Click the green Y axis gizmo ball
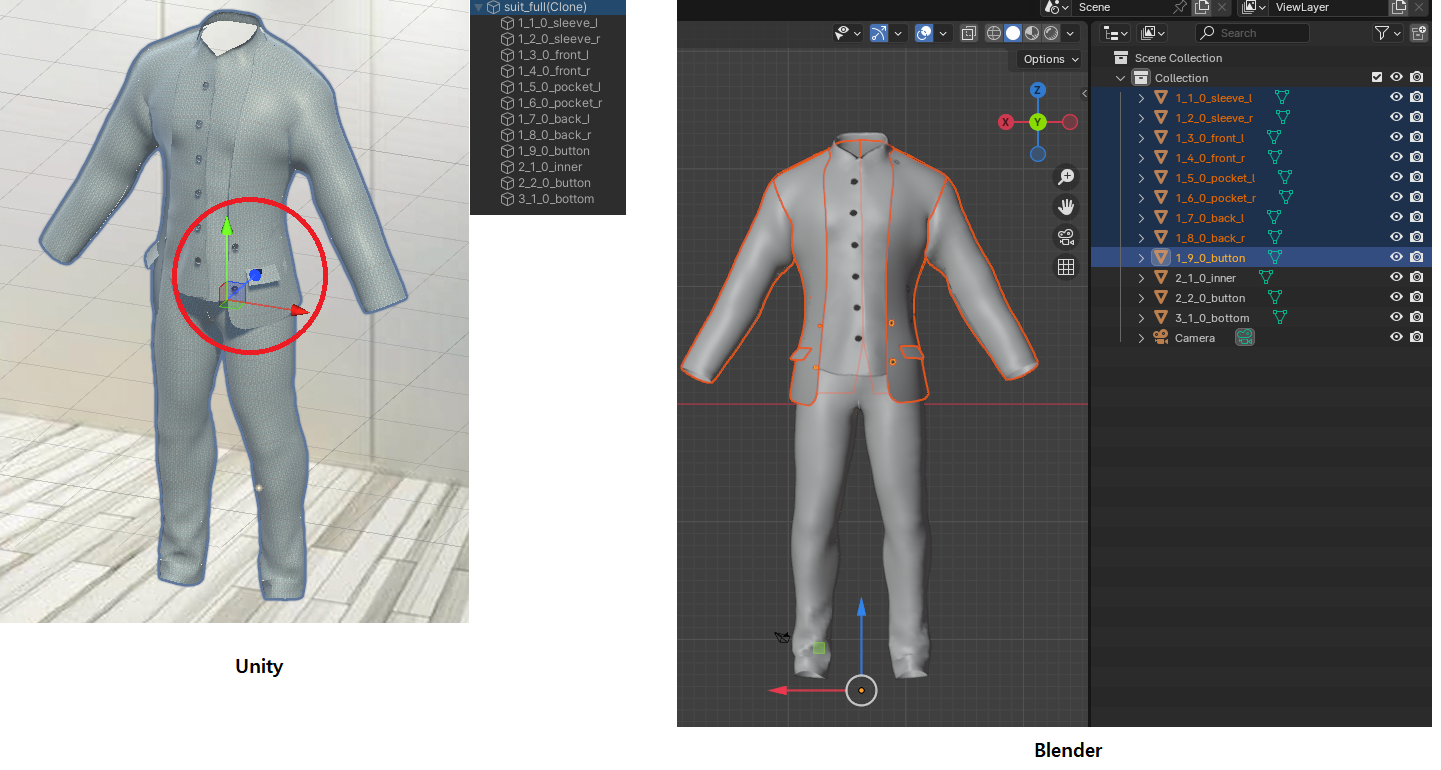 1038,122
